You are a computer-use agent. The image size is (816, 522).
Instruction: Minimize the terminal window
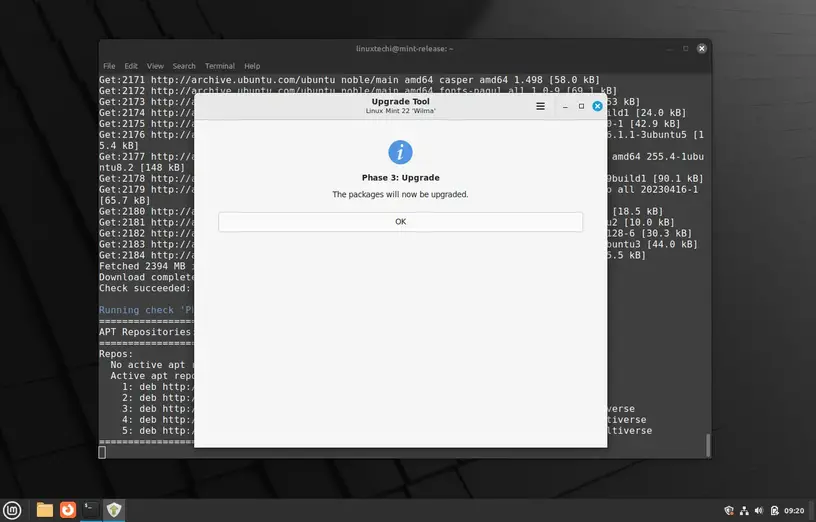click(670, 48)
